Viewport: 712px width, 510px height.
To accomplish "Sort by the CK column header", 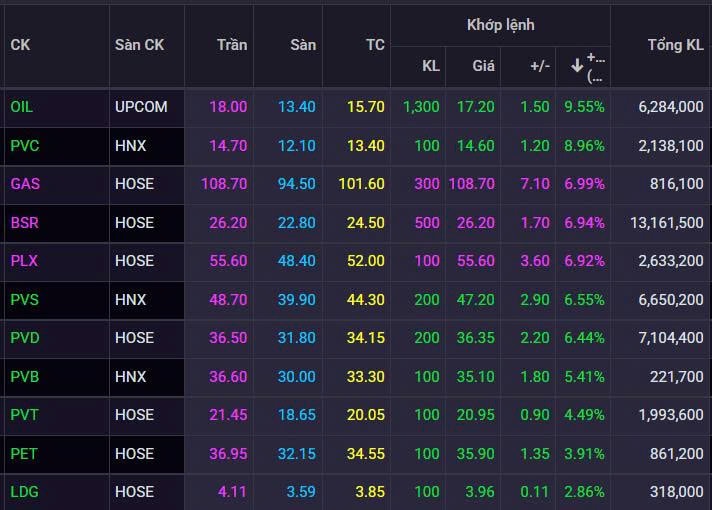I will (21, 45).
